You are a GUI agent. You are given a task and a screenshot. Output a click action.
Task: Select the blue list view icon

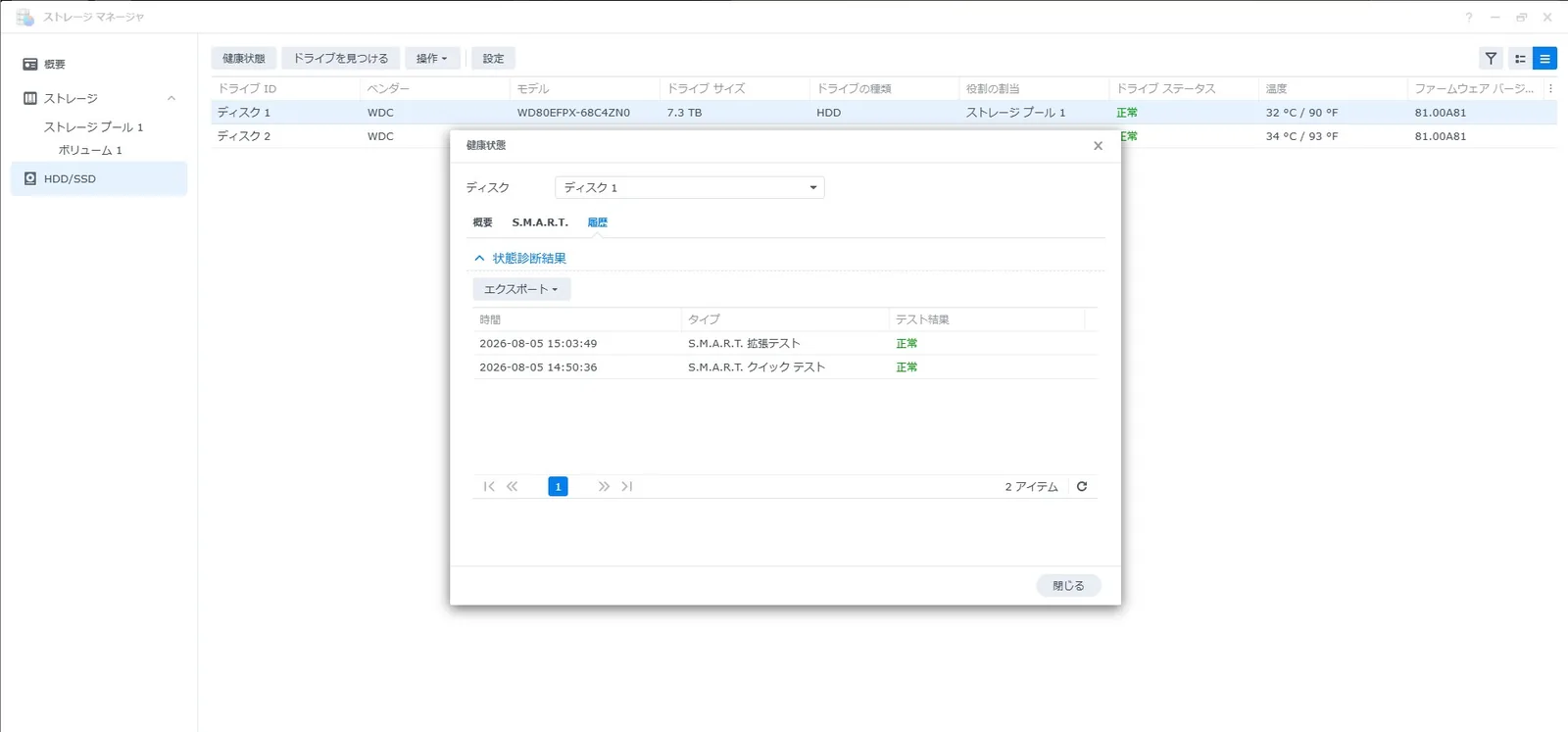tap(1544, 59)
